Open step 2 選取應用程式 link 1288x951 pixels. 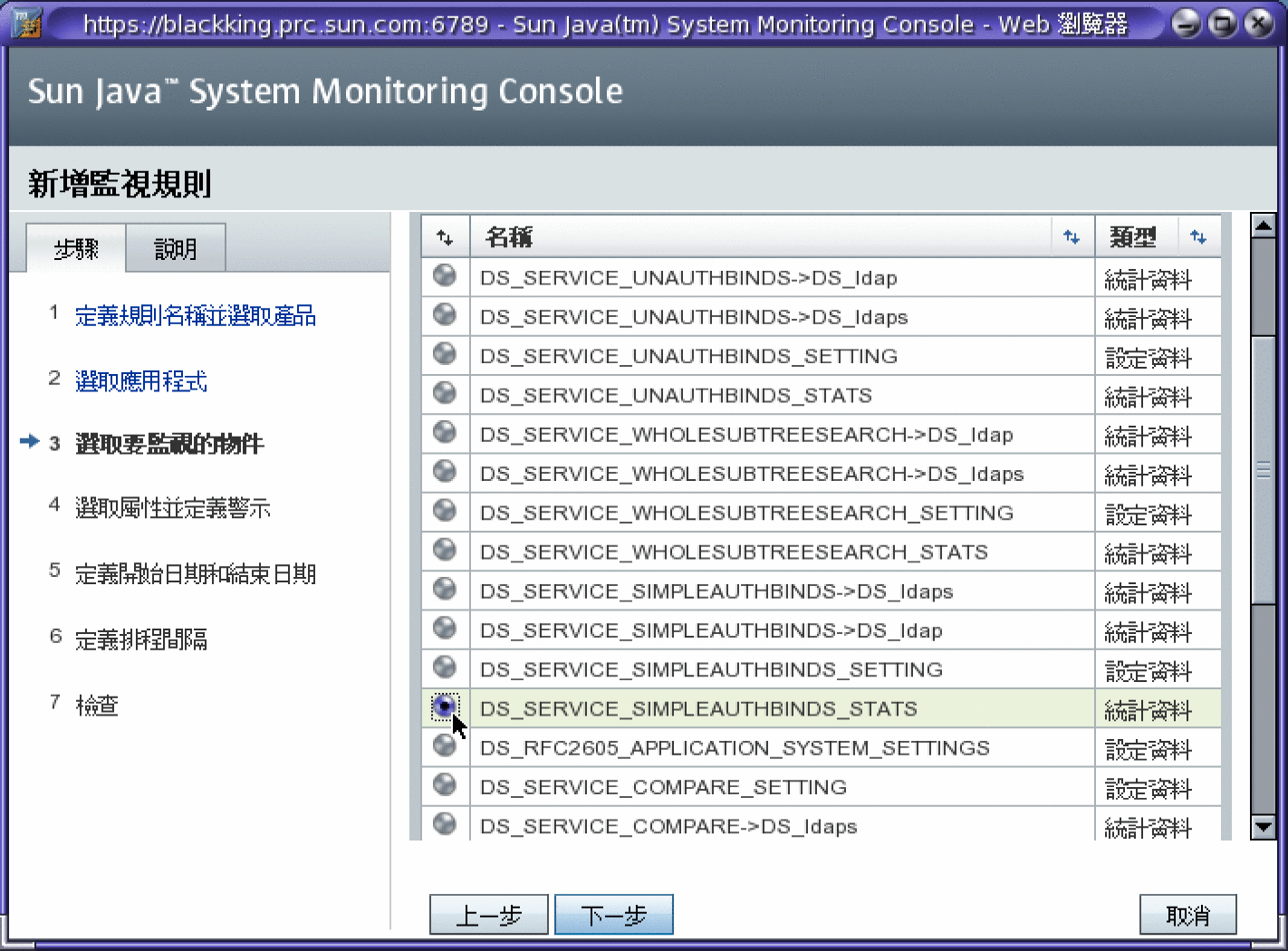click(141, 380)
